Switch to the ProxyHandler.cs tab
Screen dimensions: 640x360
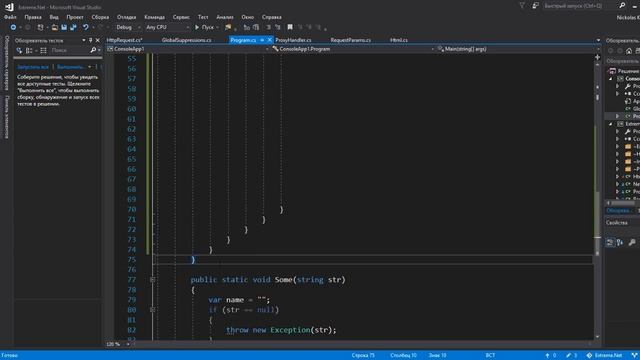click(293, 40)
